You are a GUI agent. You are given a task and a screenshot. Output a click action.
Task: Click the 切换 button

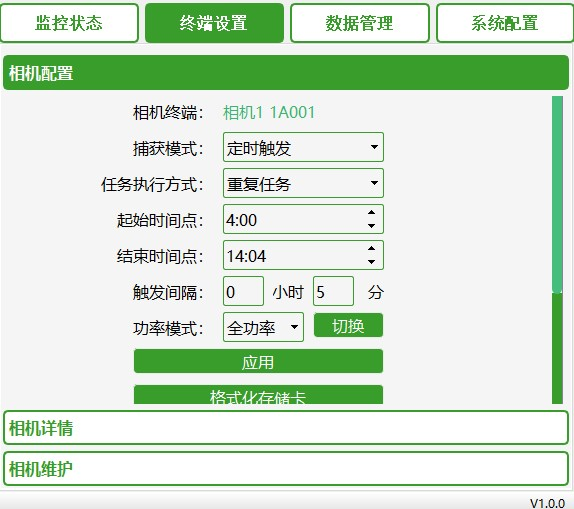348,325
